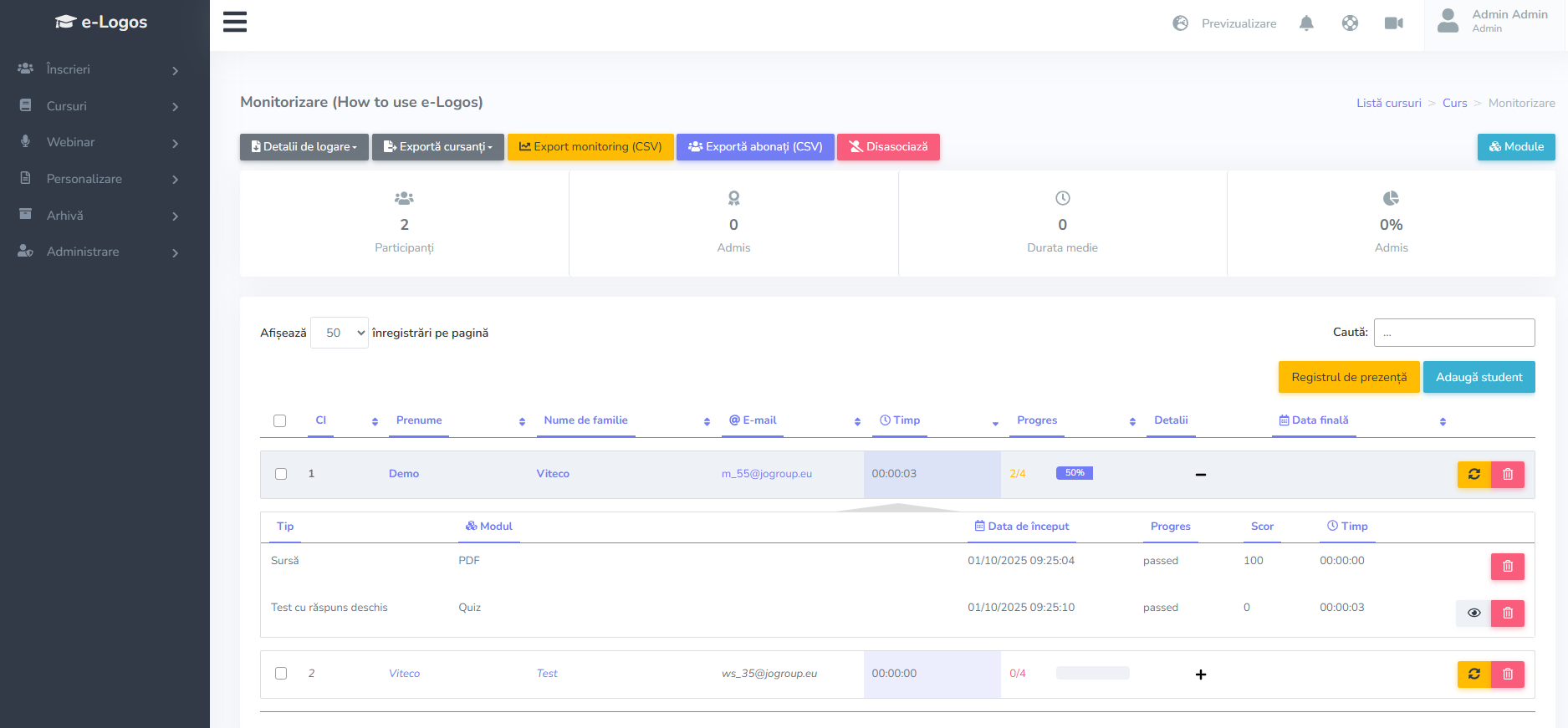Viewport: 1568px width, 728px height.
Task: Expand details for Viteco Test with plus
Action: (1200, 675)
